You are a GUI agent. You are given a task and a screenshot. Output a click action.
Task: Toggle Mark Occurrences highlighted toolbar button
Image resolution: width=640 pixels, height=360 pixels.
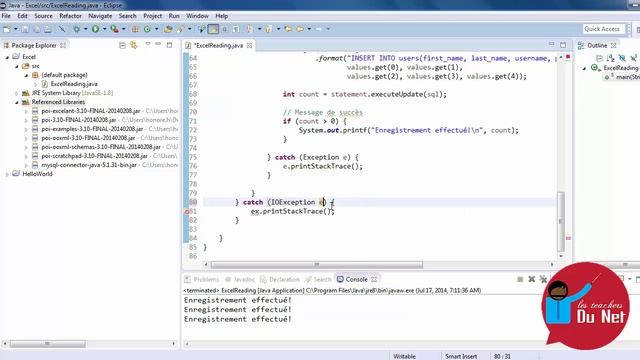[213, 29]
